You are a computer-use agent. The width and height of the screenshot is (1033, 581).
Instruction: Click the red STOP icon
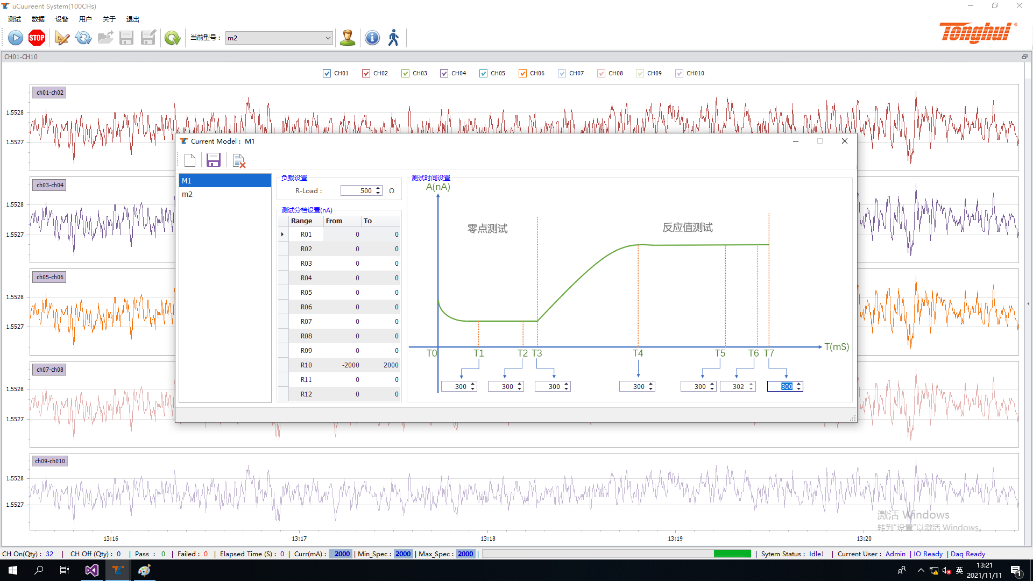point(37,38)
